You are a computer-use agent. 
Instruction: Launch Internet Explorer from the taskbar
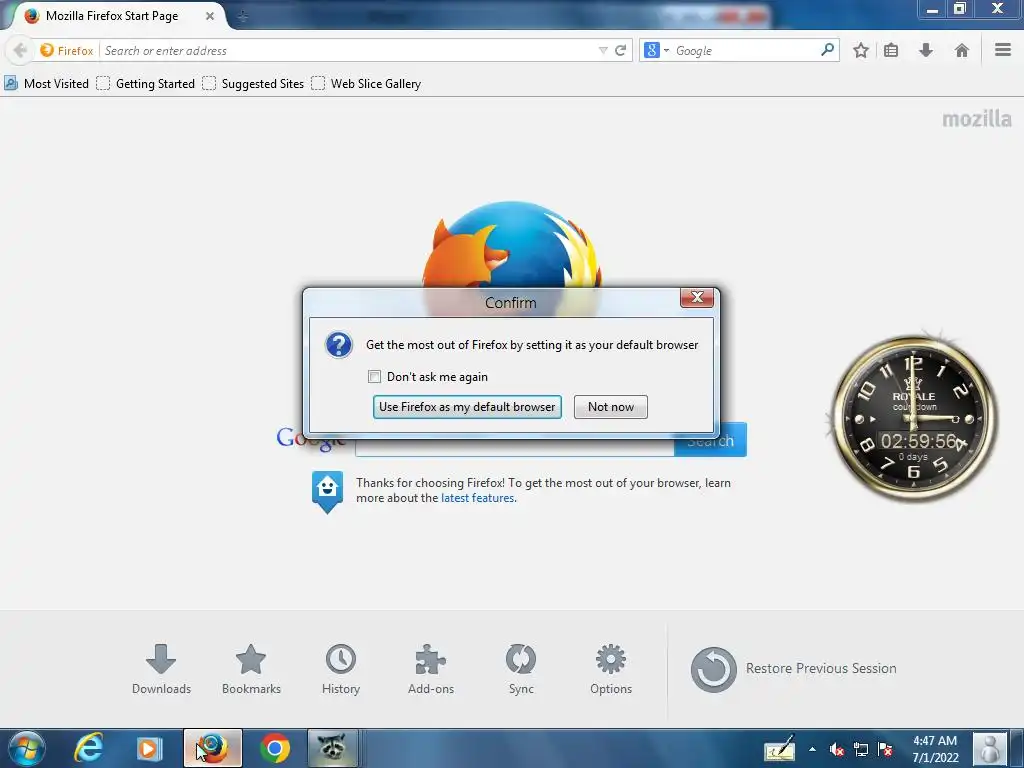point(88,748)
